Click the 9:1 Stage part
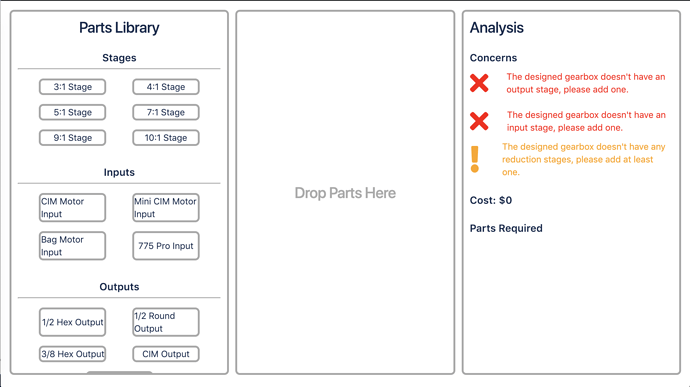Screen dimensions: 690x387 tap(73, 138)
